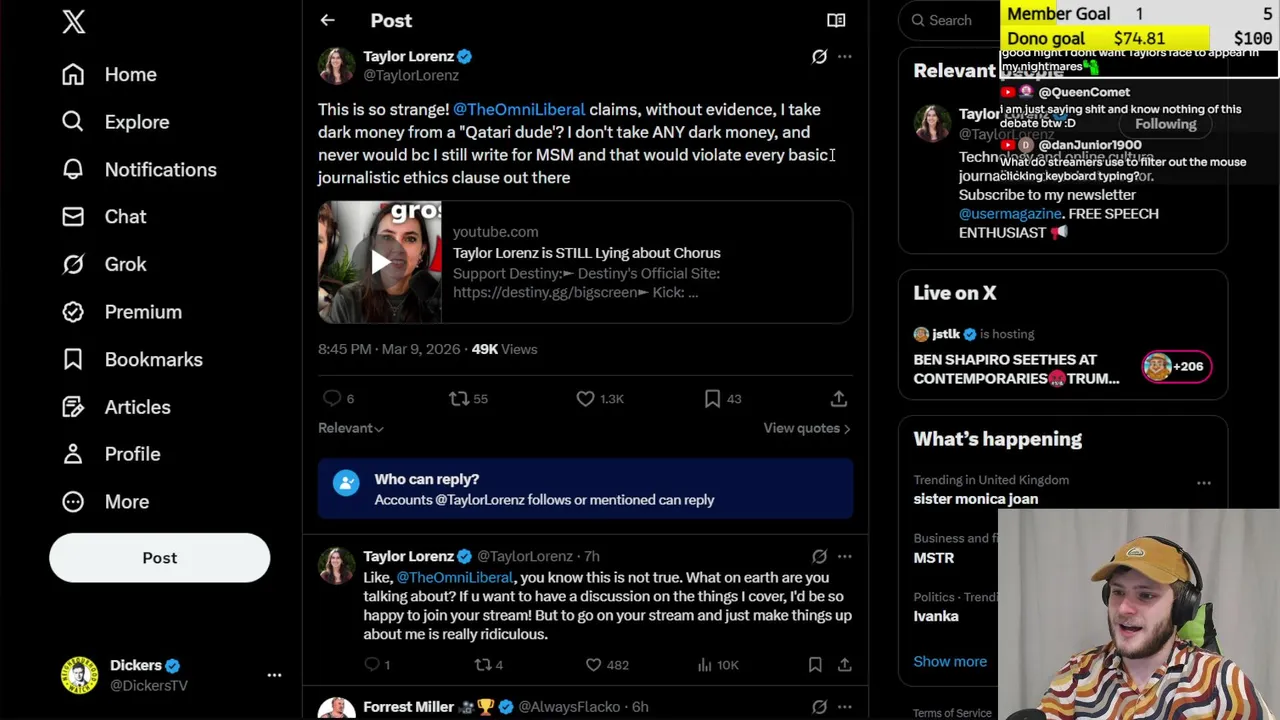Open reader view icon in header

(x=836, y=20)
